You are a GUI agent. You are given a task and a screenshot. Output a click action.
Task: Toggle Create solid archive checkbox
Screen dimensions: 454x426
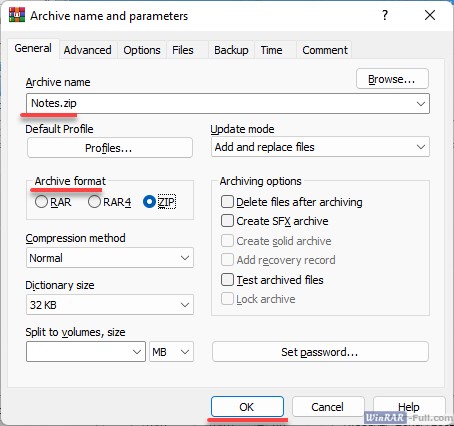pyautogui.click(x=276, y=241)
